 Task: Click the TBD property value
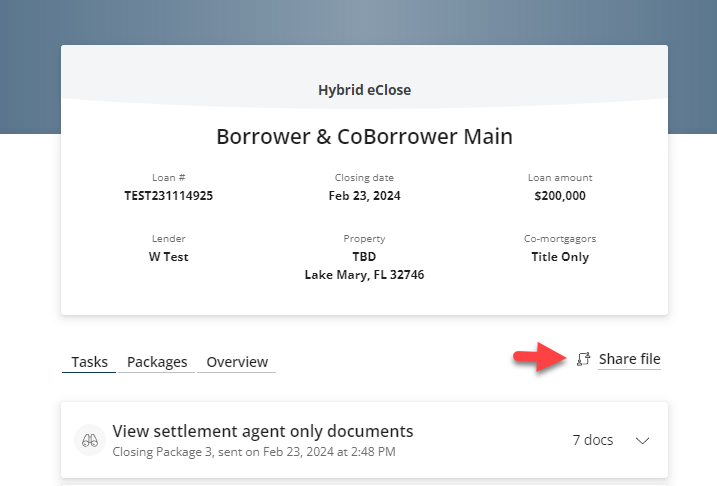(364, 257)
